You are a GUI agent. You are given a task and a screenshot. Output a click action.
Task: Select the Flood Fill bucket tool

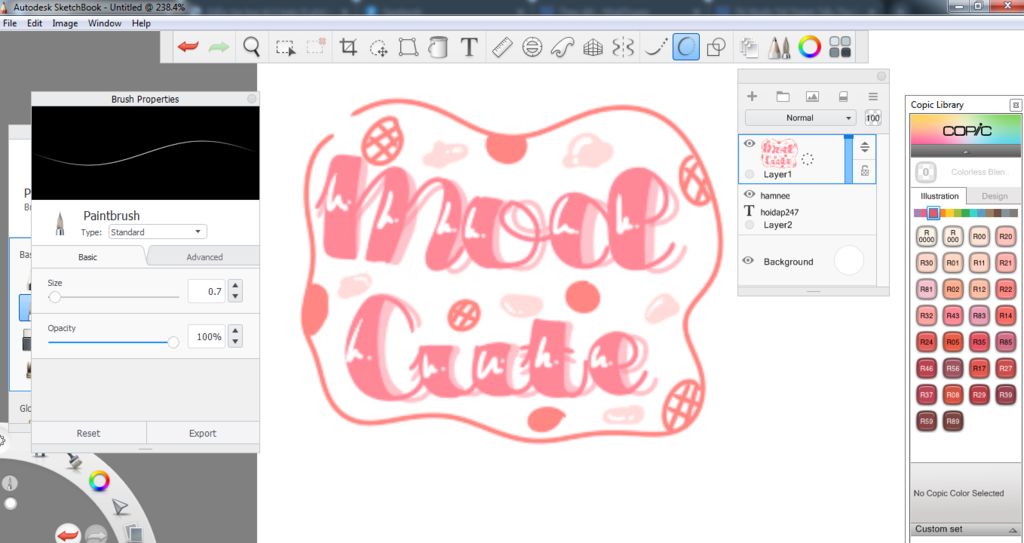(x=438, y=47)
